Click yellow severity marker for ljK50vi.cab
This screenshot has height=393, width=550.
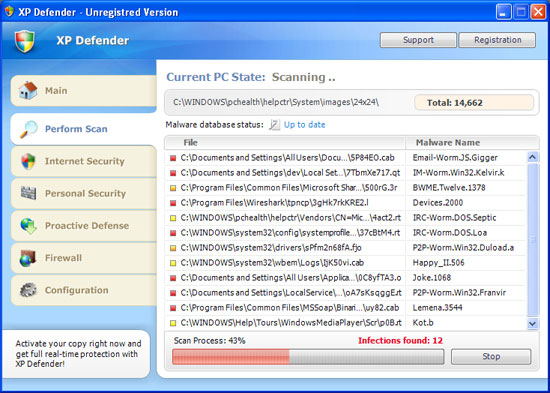point(173,263)
